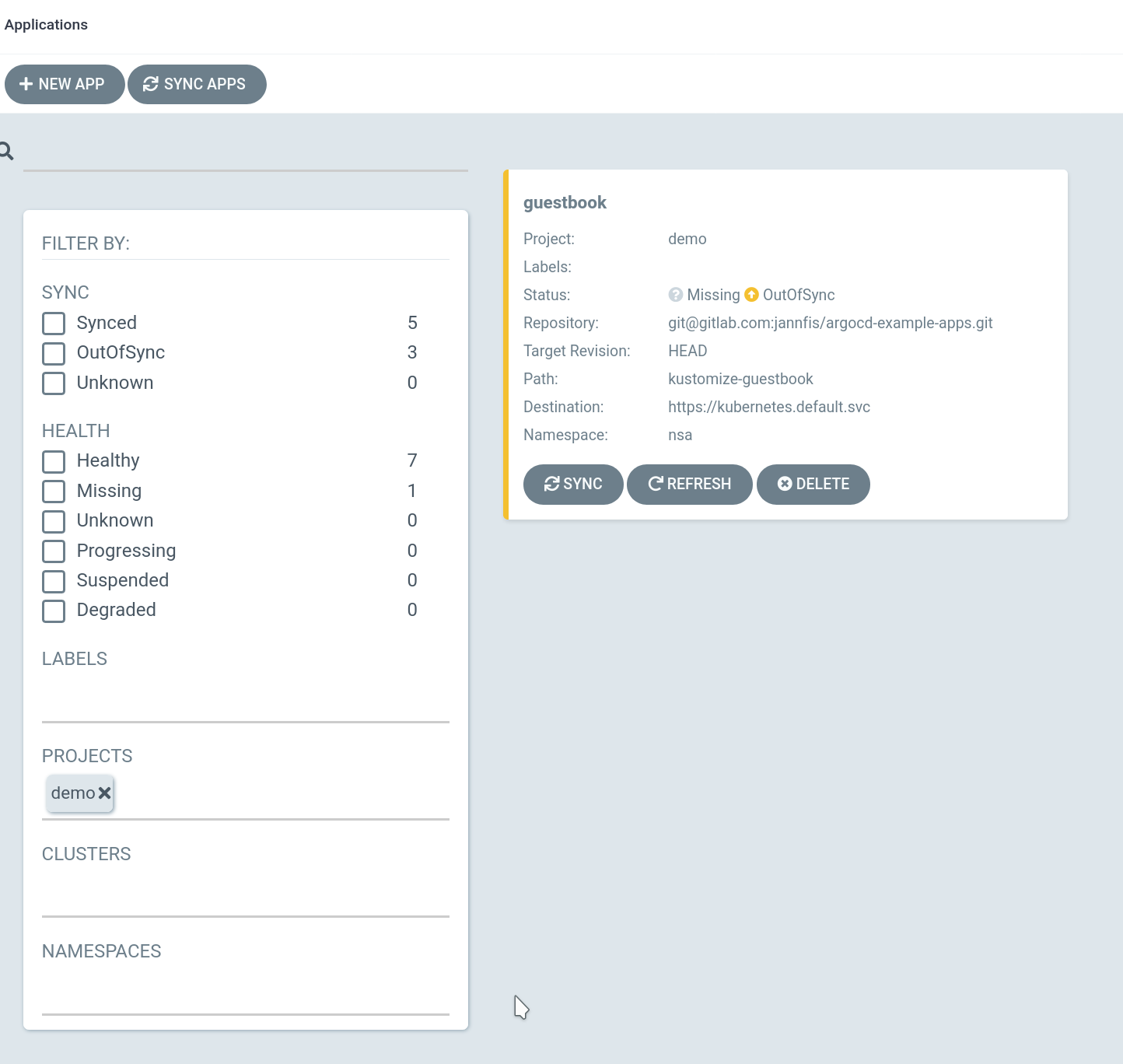
Task: Click the HEAD target revision value
Action: tap(687, 351)
